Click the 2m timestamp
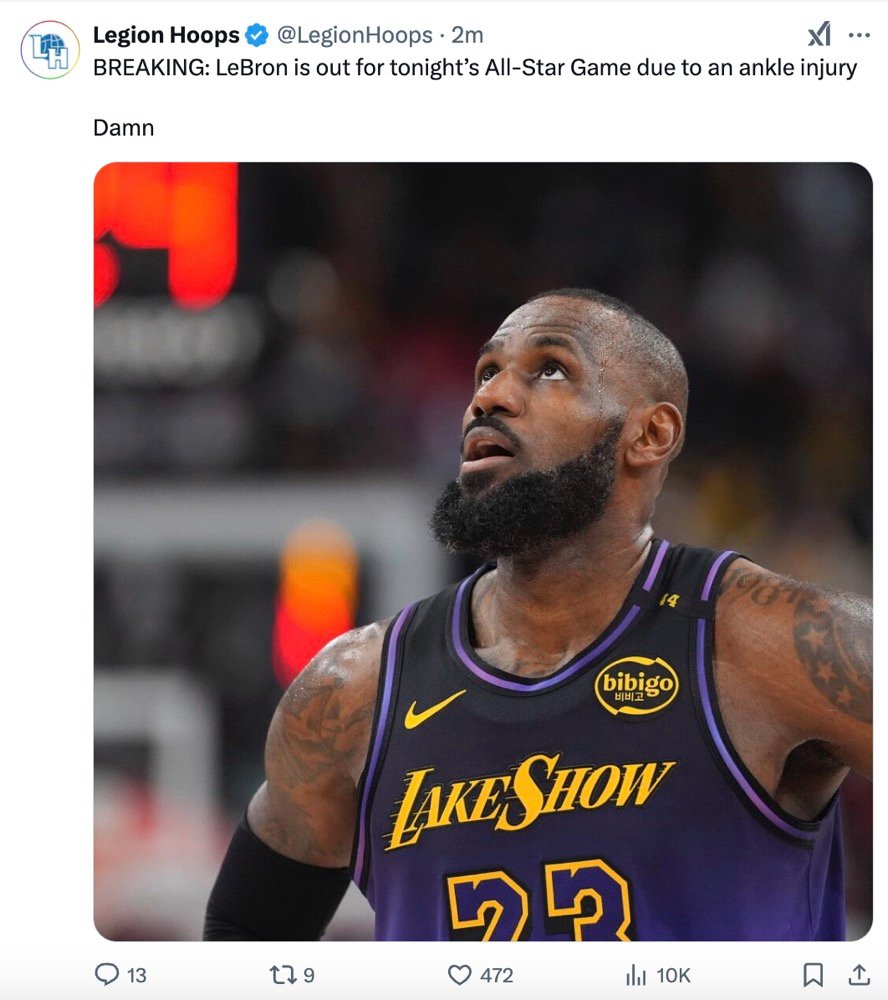The width and height of the screenshot is (888, 1000). [x=467, y=36]
